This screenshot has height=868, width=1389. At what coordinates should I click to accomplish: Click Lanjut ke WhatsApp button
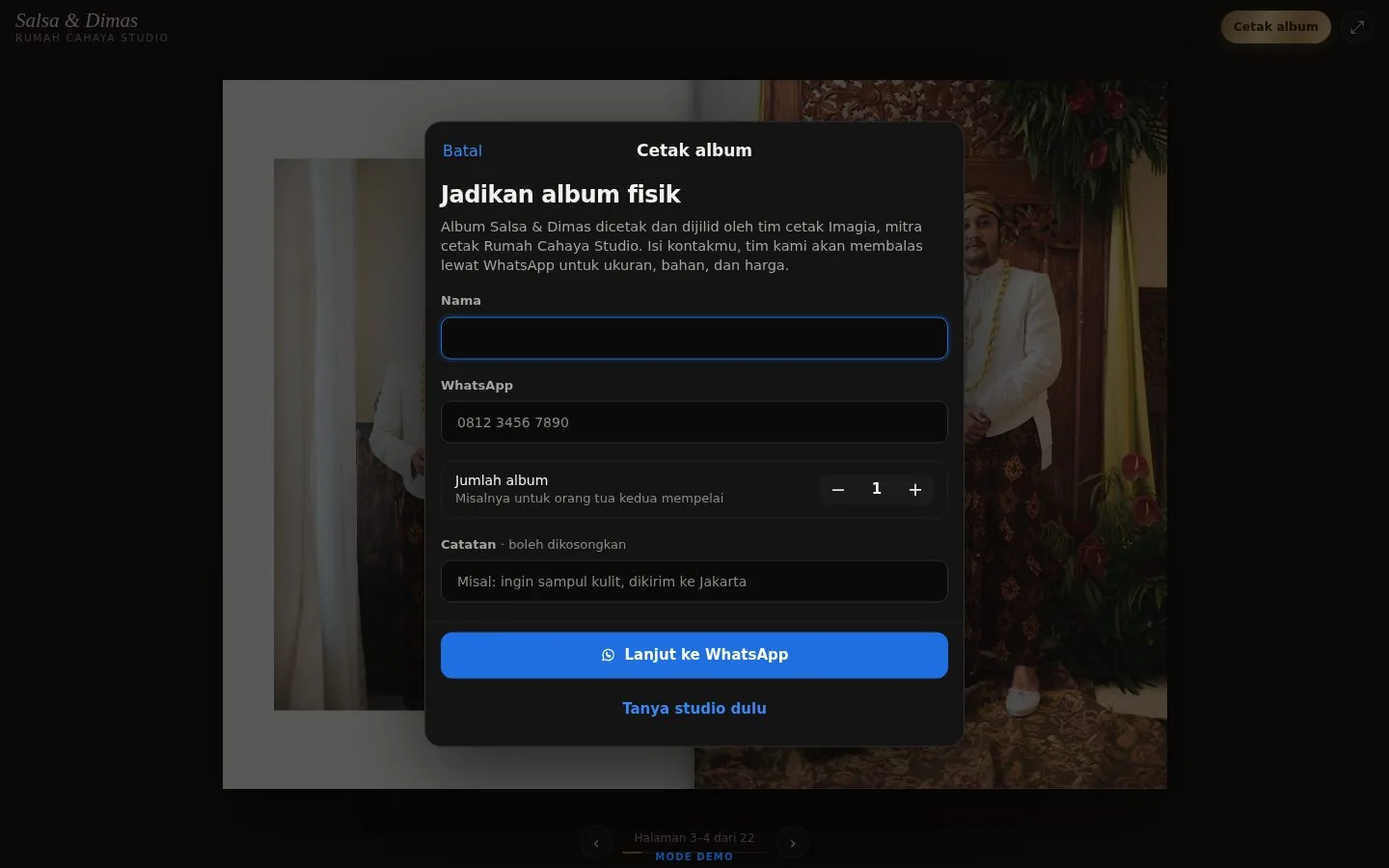694,655
